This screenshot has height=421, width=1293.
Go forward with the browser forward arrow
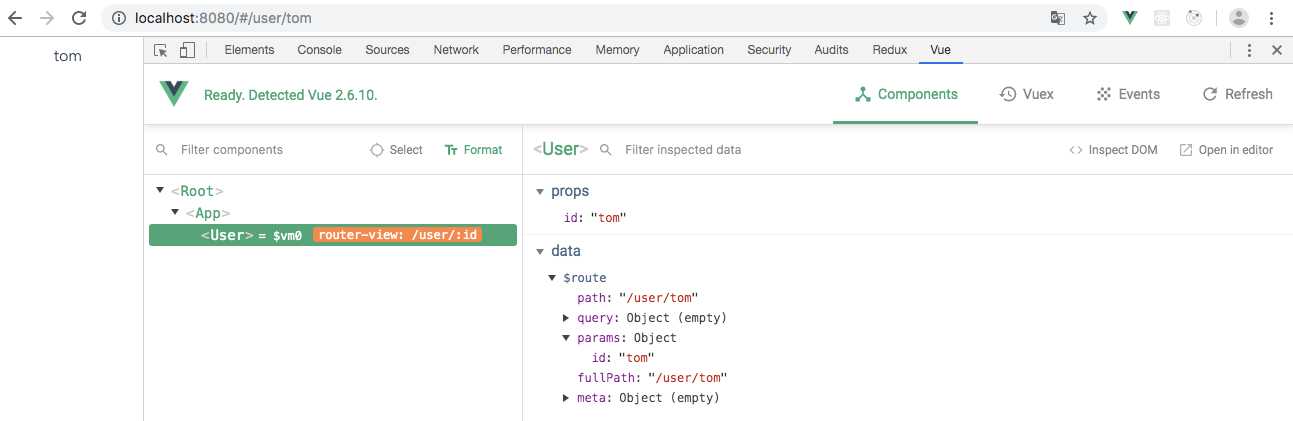tap(47, 18)
